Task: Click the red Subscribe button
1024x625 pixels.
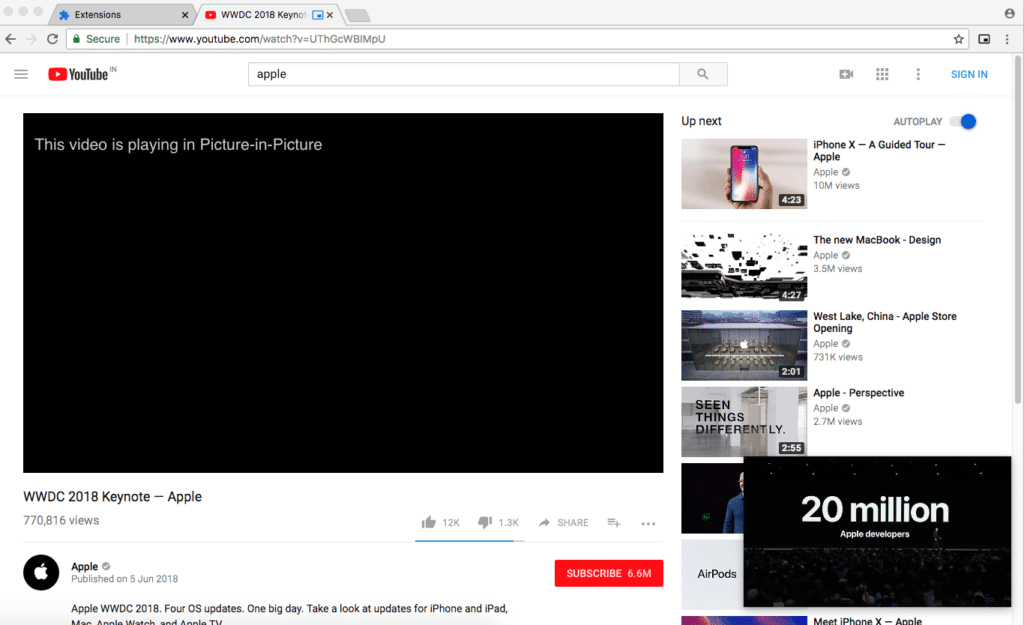Action: click(x=608, y=573)
